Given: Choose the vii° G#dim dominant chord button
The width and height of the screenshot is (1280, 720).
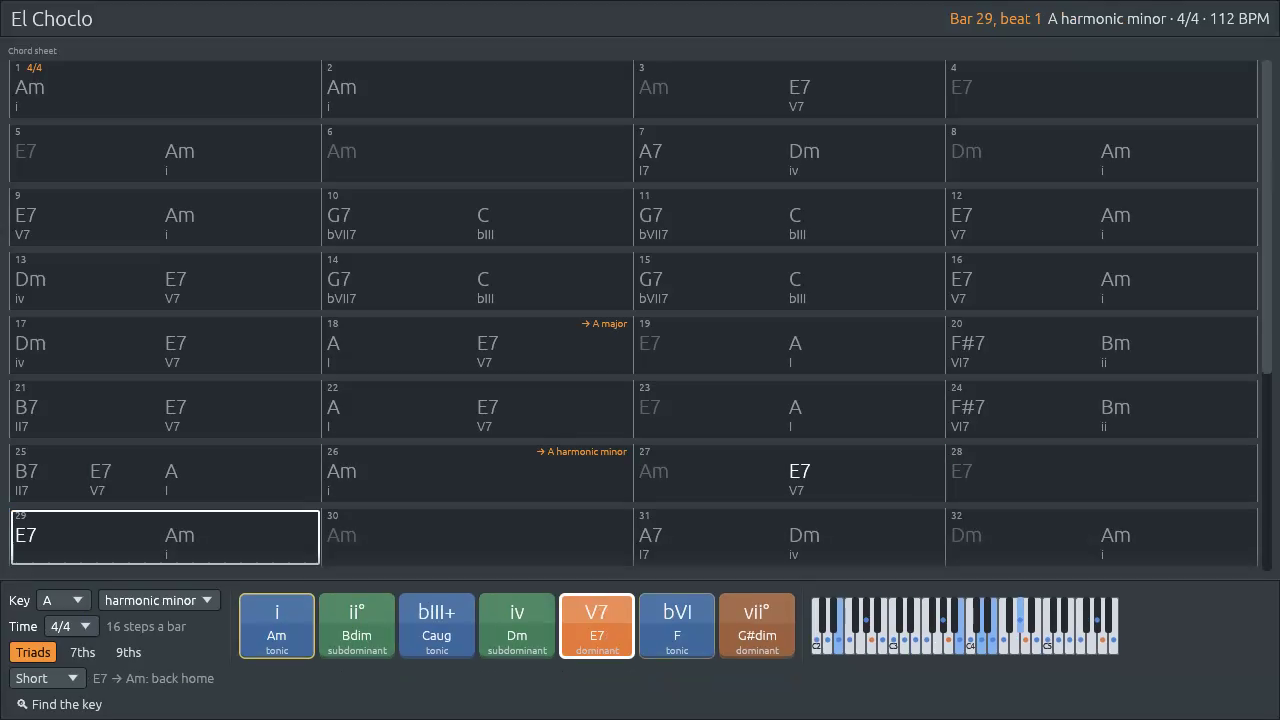Looking at the screenshot, I should point(757,626).
